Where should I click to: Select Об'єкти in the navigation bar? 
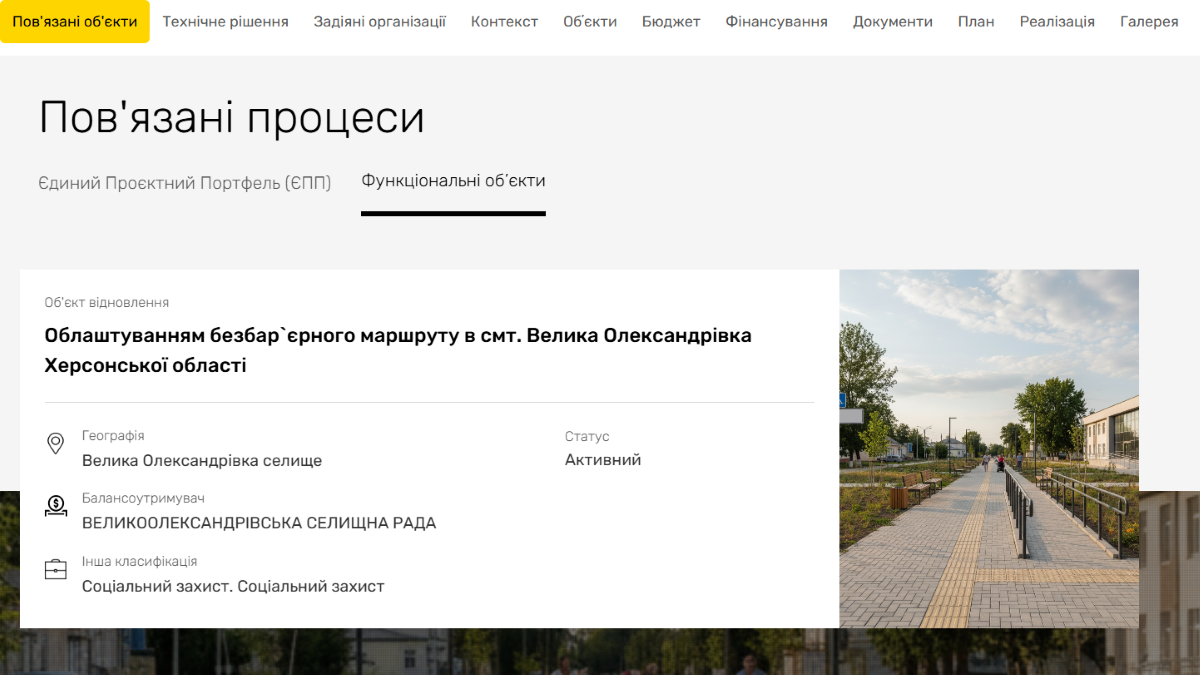point(590,21)
